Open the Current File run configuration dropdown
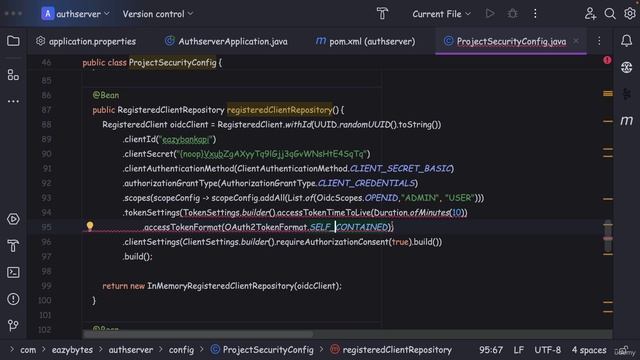The height and width of the screenshot is (360, 640). (441, 14)
